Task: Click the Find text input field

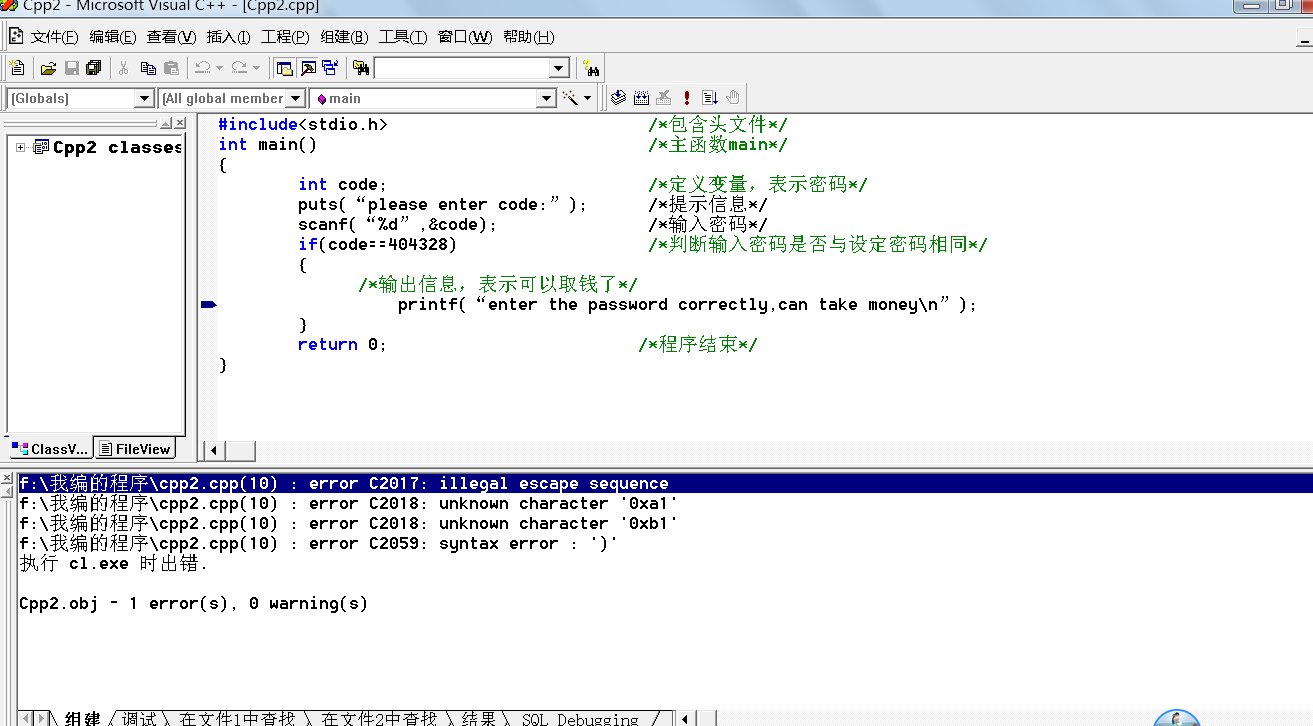Action: pyautogui.click(x=462, y=68)
